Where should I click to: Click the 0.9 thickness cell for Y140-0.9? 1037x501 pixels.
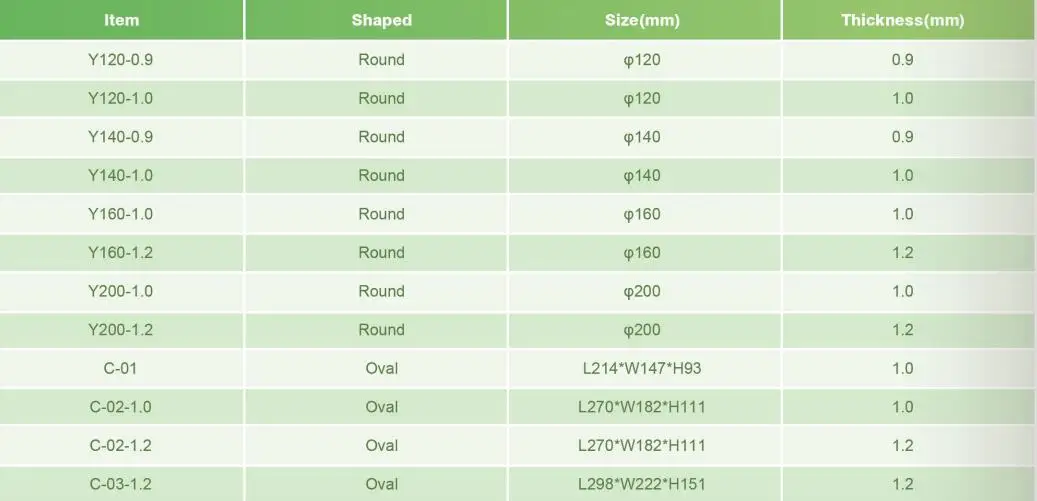pos(903,137)
